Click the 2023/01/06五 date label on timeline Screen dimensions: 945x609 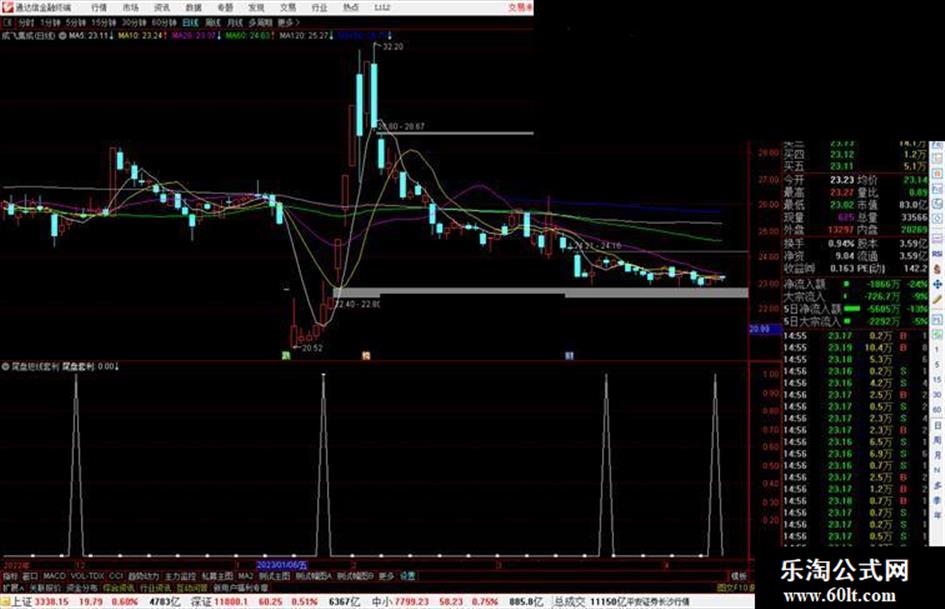tap(282, 565)
